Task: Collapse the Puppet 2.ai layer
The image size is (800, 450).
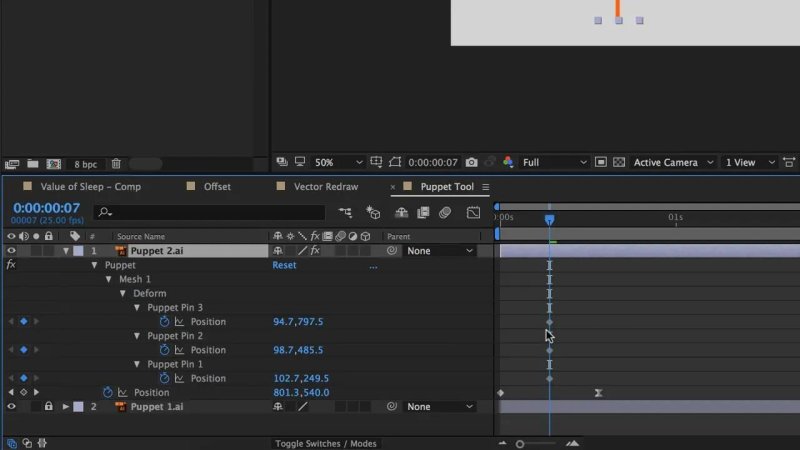Action: click(66, 251)
